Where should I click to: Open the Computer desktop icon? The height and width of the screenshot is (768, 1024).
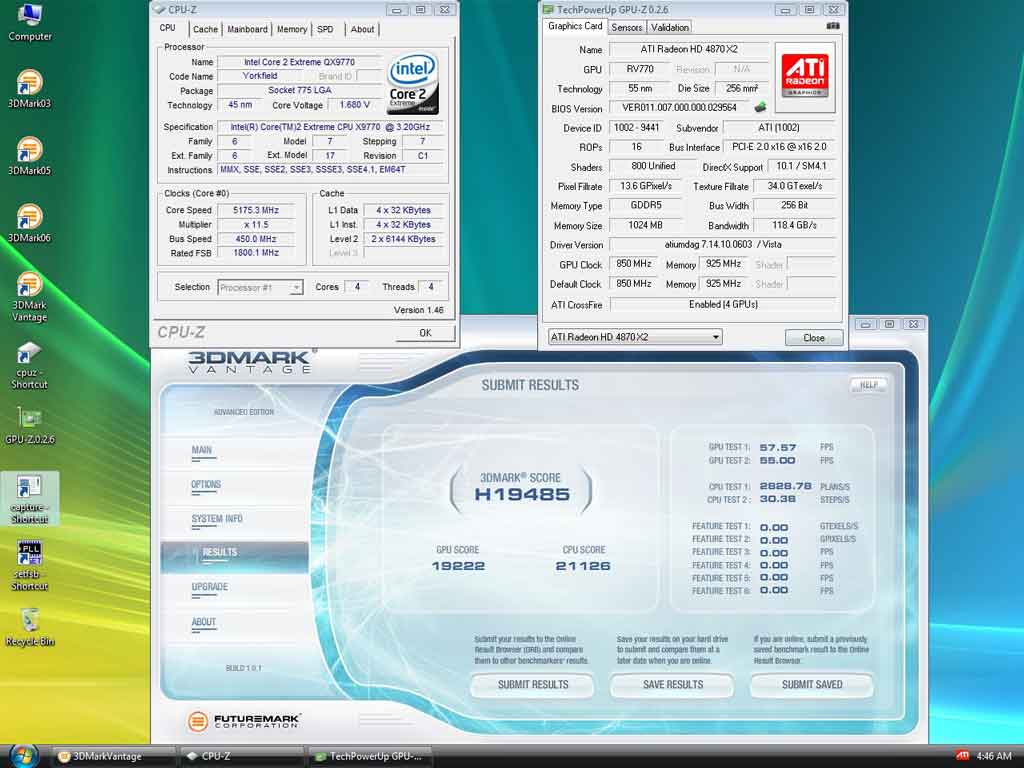coord(29,23)
